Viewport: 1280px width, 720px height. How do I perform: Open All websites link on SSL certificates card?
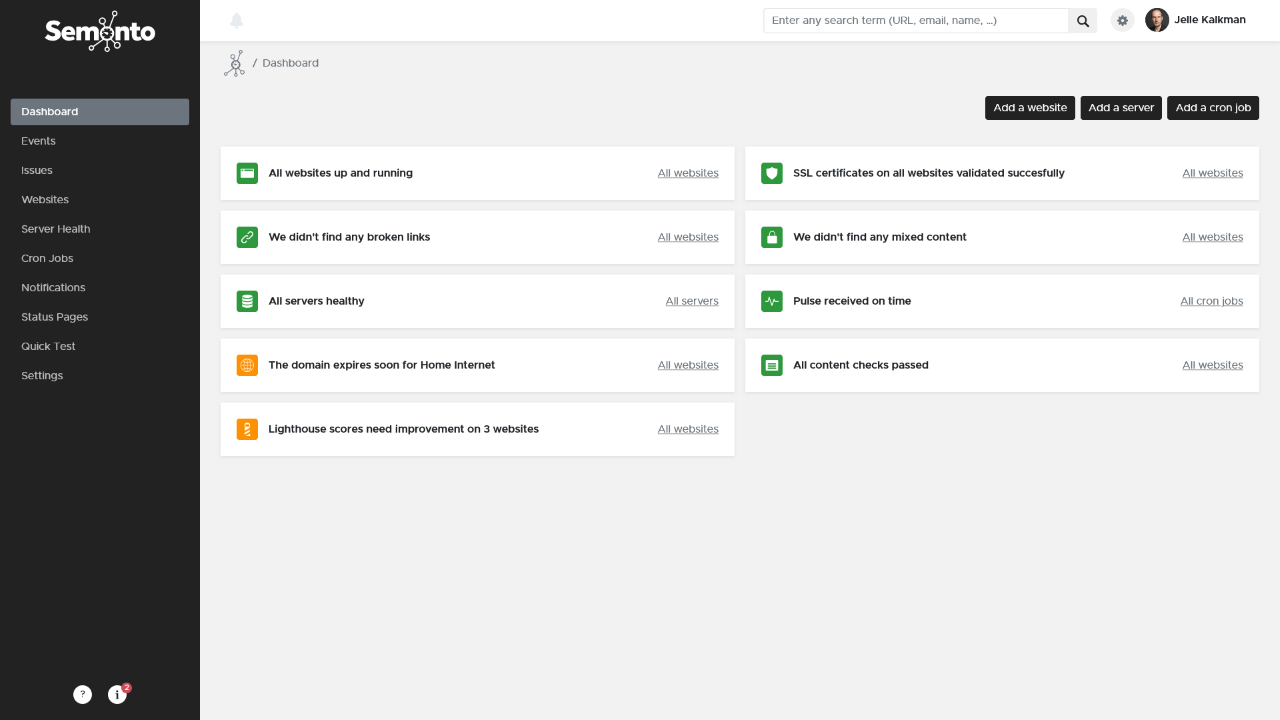[x=1213, y=173]
